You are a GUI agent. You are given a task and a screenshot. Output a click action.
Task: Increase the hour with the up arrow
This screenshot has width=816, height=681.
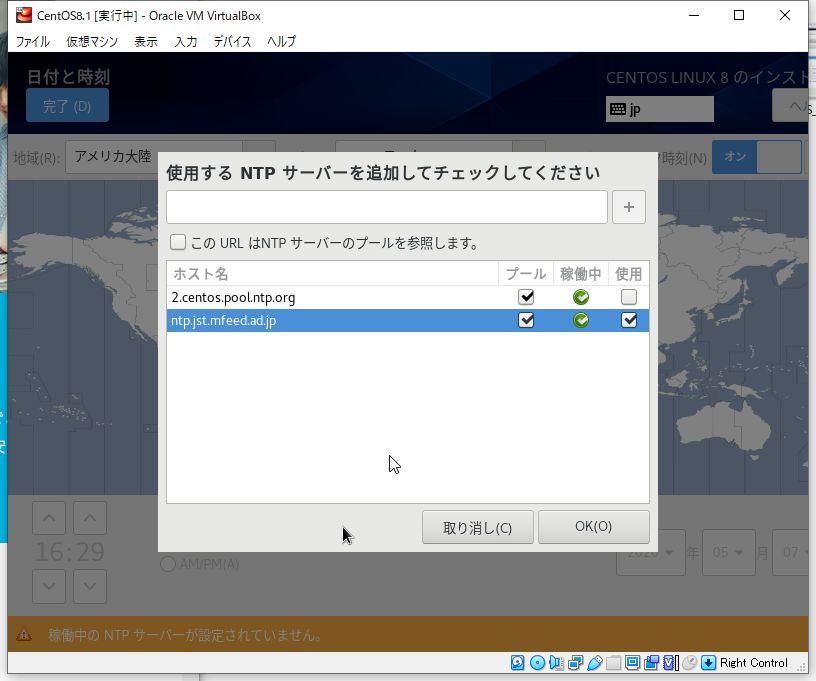pos(49,518)
